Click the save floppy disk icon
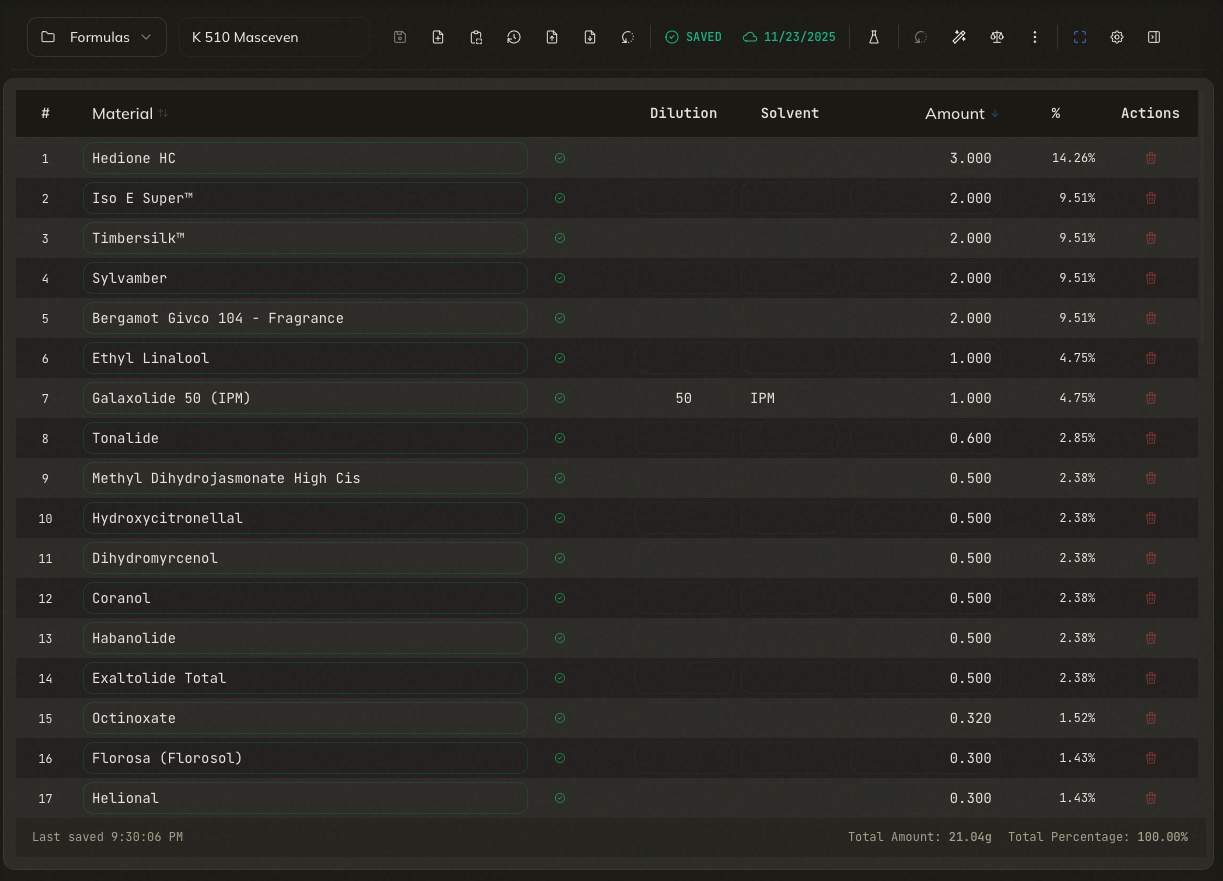Viewport: 1223px width, 881px height. [x=400, y=37]
